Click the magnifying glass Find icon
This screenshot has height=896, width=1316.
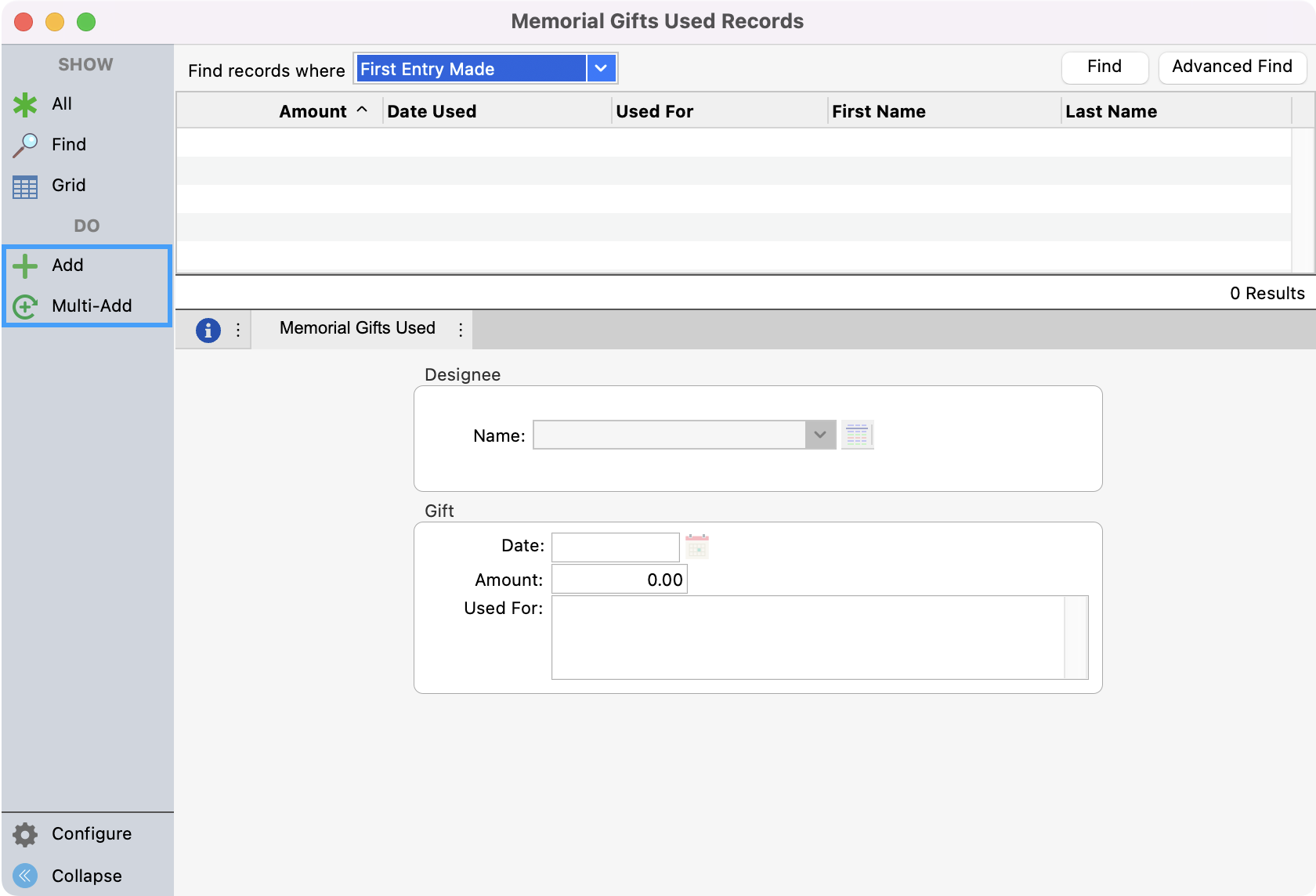click(x=25, y=145)
